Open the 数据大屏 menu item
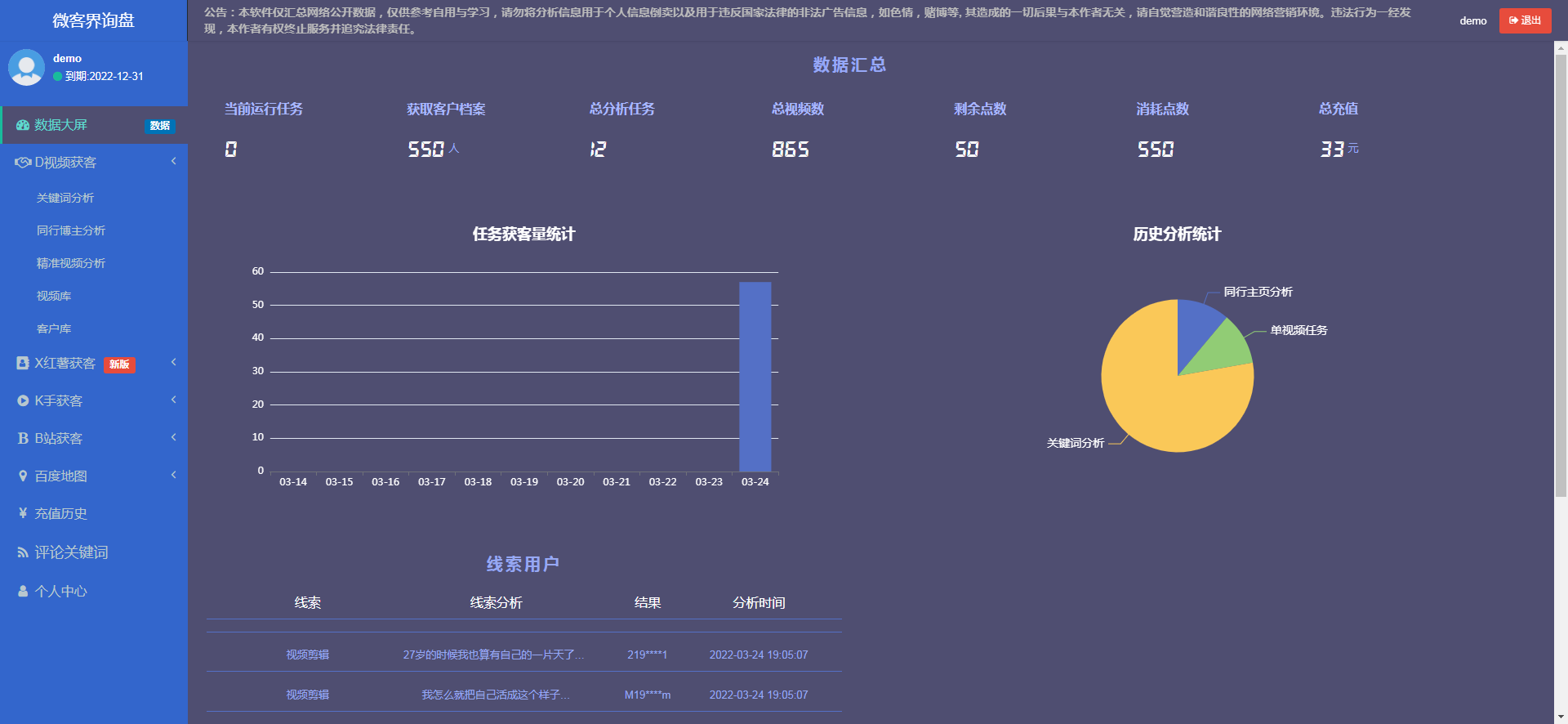 pos(94,125)
